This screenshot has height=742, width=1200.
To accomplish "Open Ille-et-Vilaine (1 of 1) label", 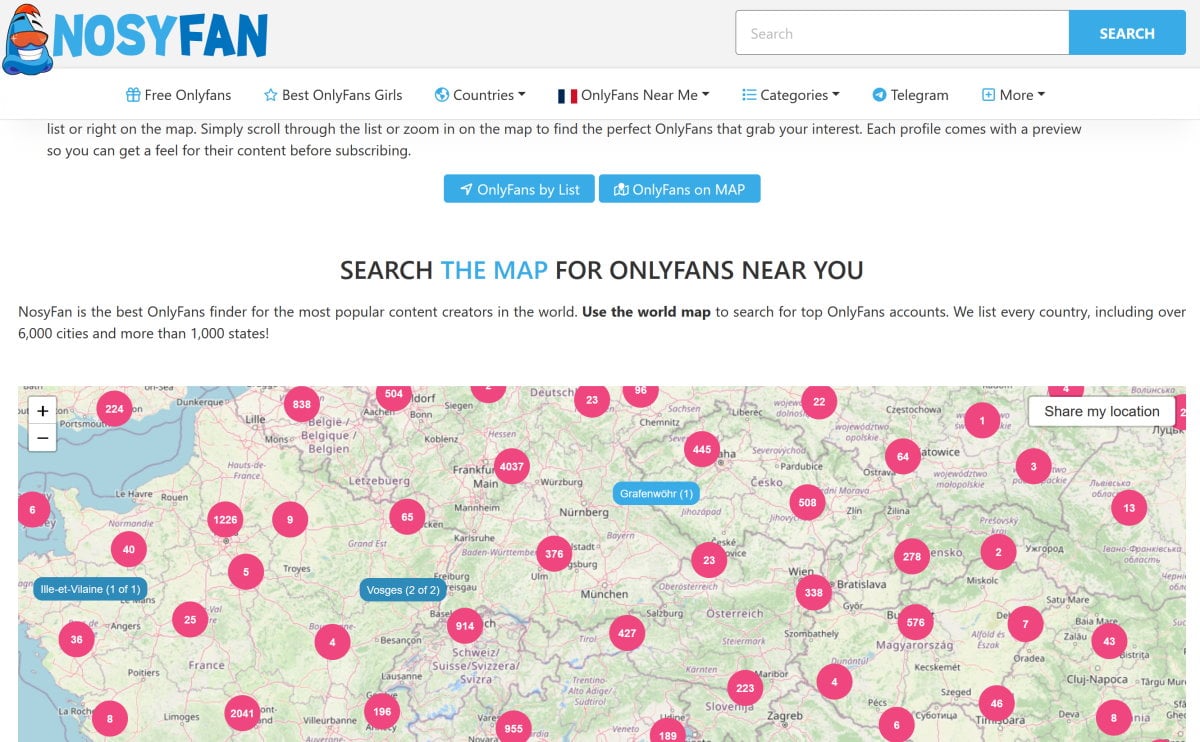I will click(90, 589).
